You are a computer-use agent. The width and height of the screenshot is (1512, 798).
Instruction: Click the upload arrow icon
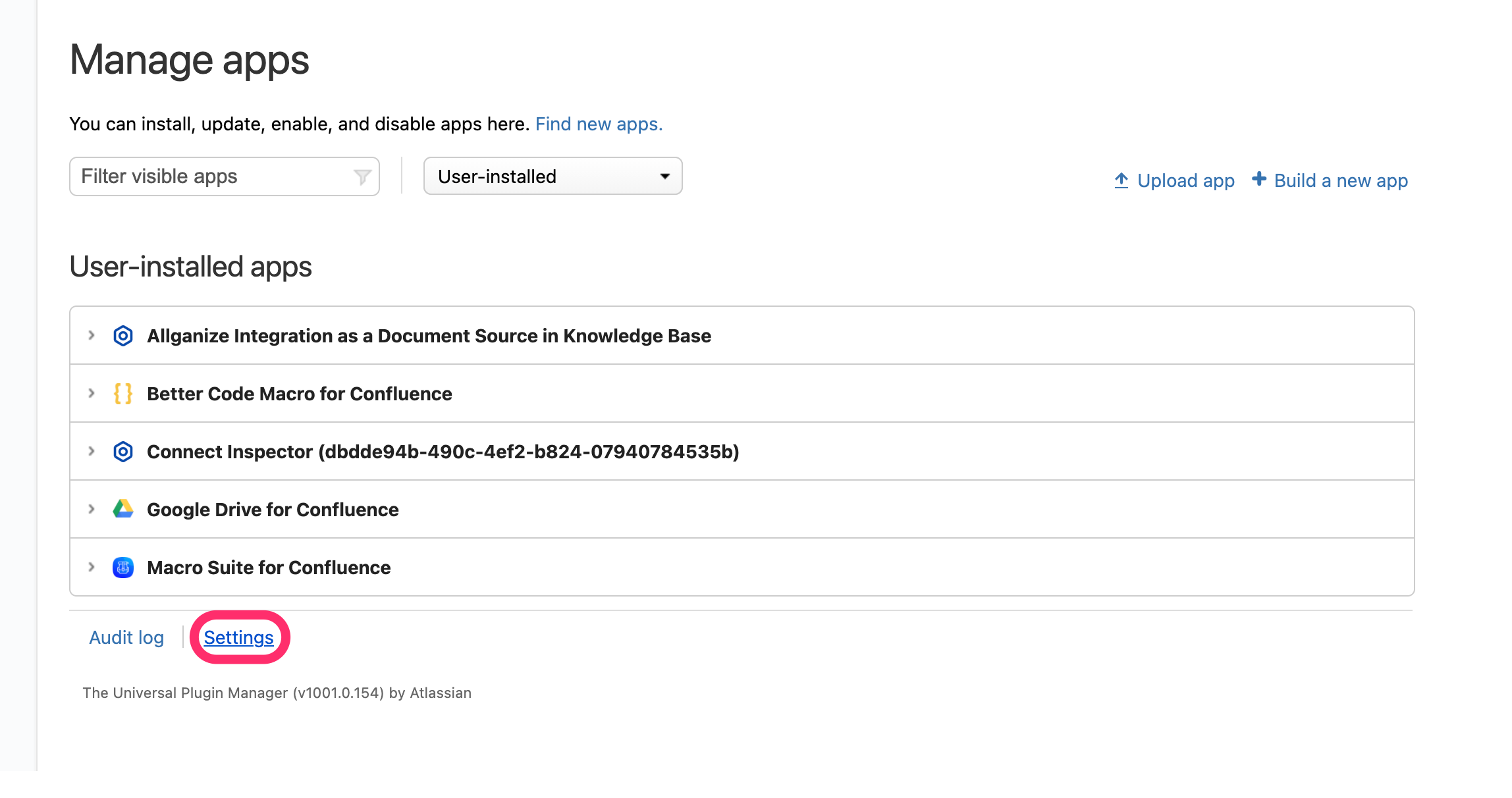pos(1121,180)
